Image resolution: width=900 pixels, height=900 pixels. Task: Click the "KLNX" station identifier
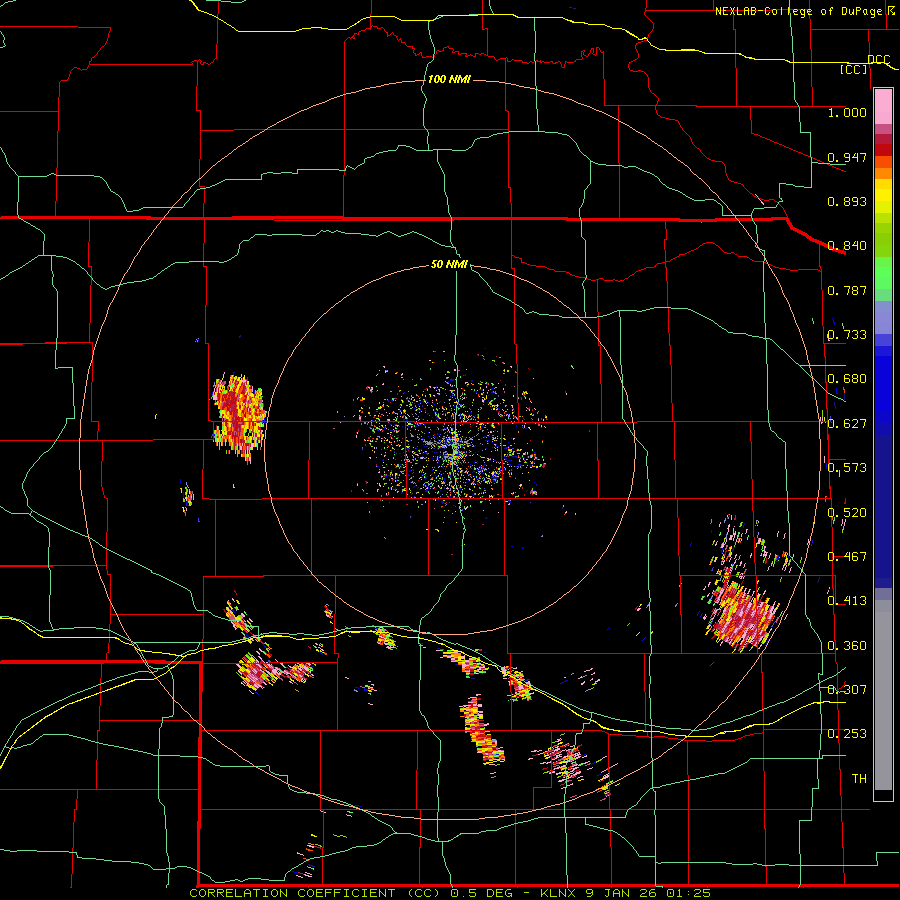coord(559,893)
